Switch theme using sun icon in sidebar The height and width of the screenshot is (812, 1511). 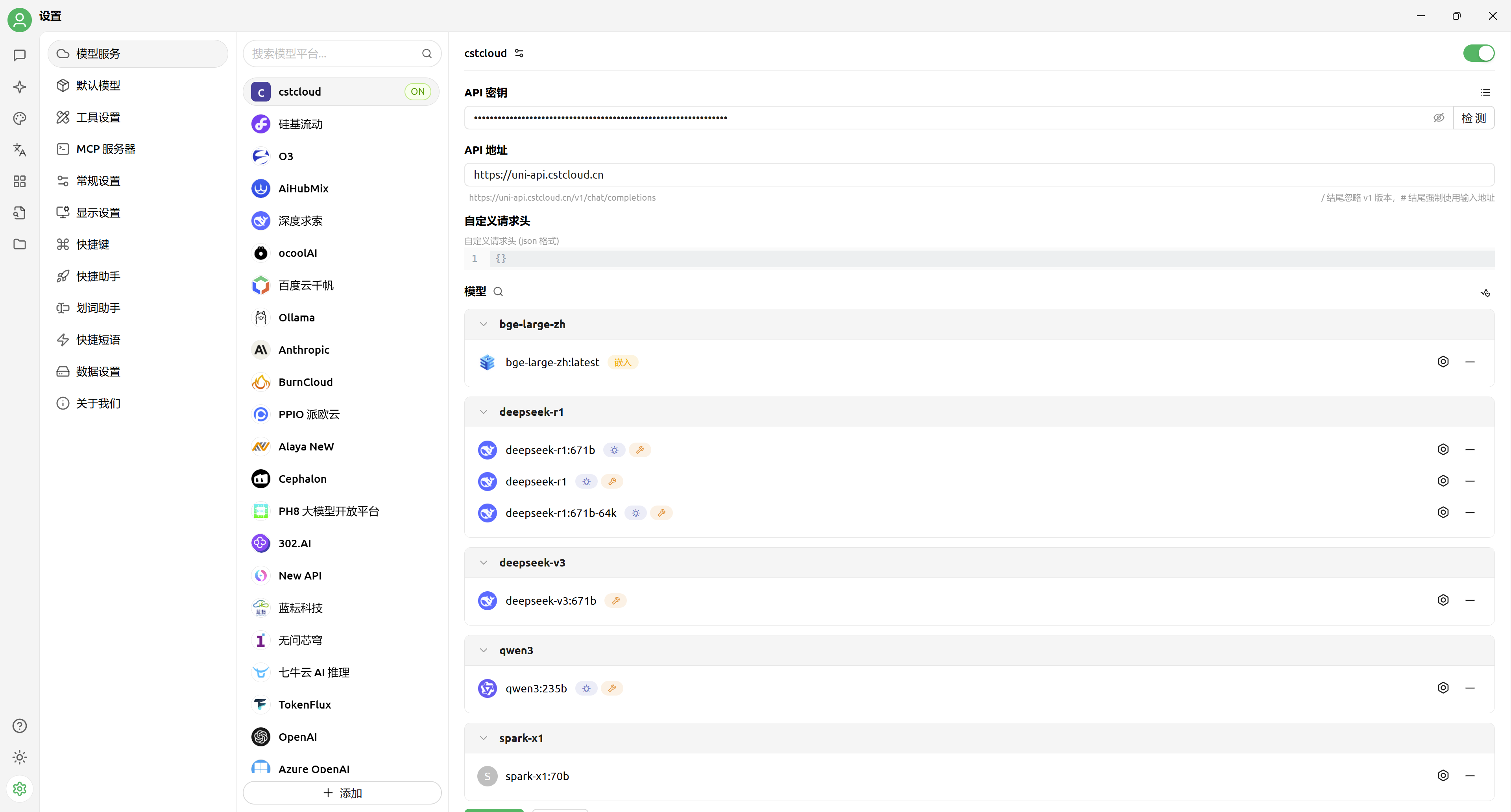(19, 757)
